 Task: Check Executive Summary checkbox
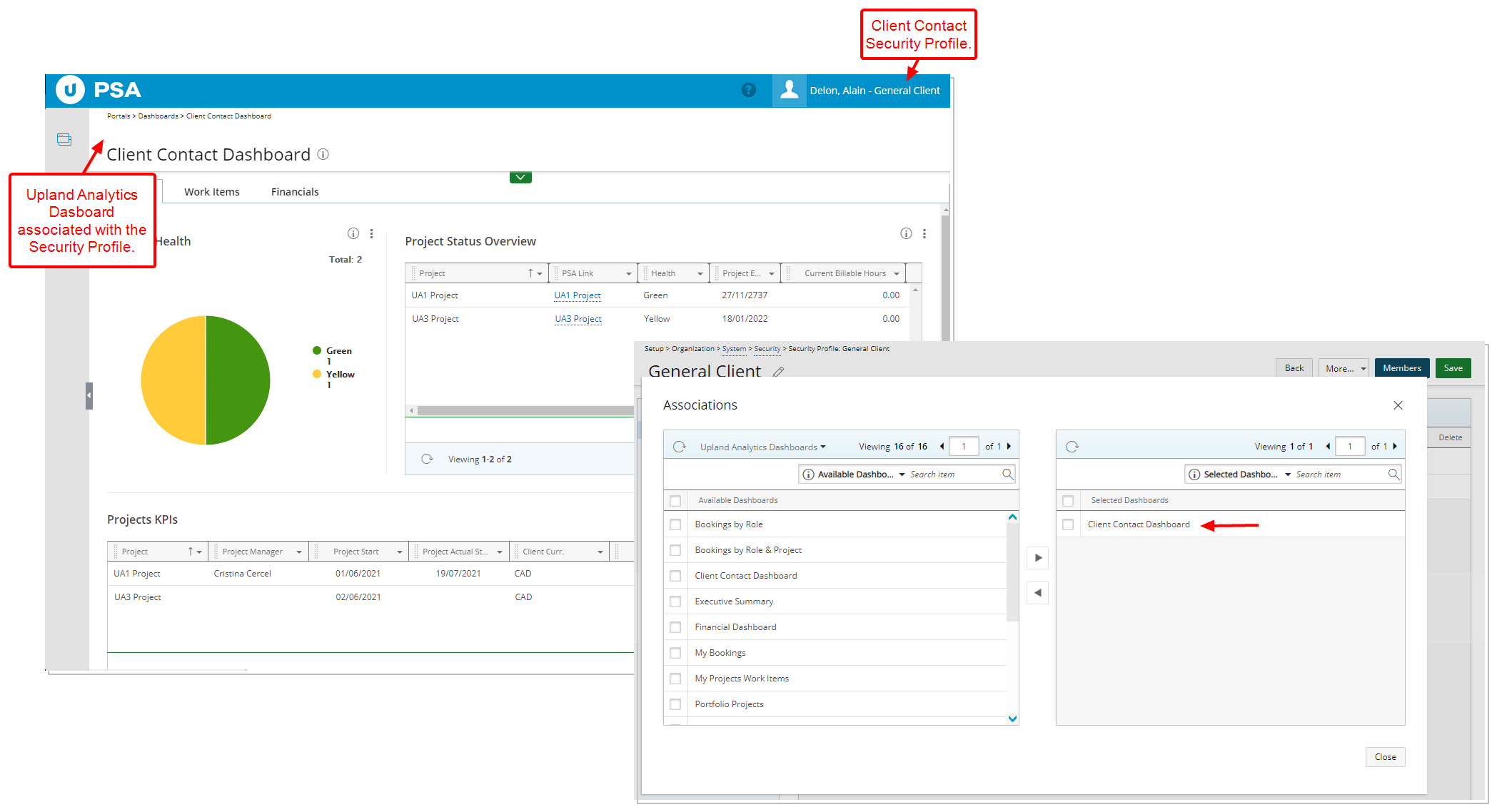pyautogui.click(x=675, y=602)
